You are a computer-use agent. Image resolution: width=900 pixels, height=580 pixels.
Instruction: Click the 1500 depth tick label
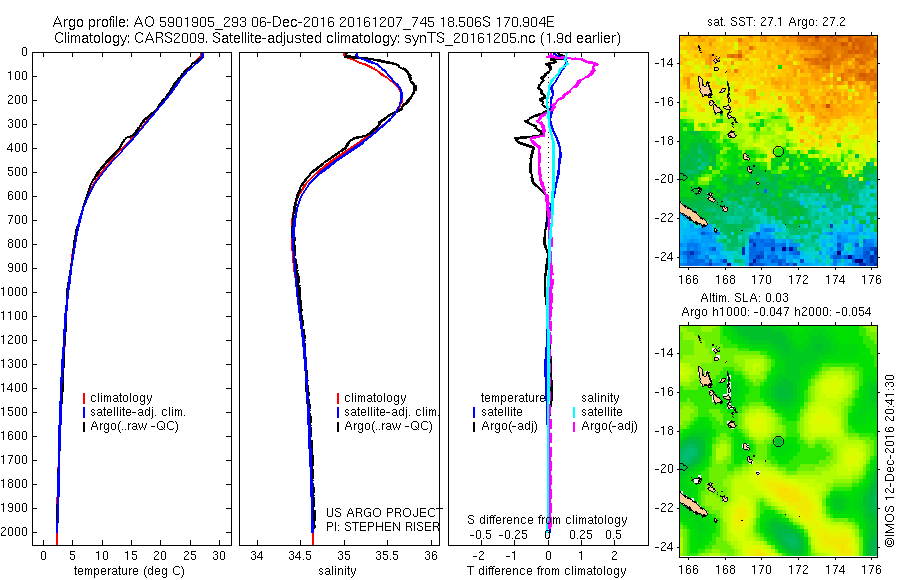pos(14,412)
